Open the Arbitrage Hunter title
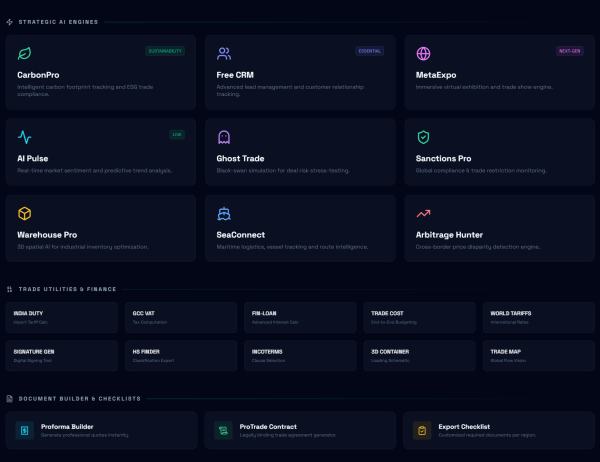Image resolution: width=600 pixels, height=462 pixels. tap(449, 235)
